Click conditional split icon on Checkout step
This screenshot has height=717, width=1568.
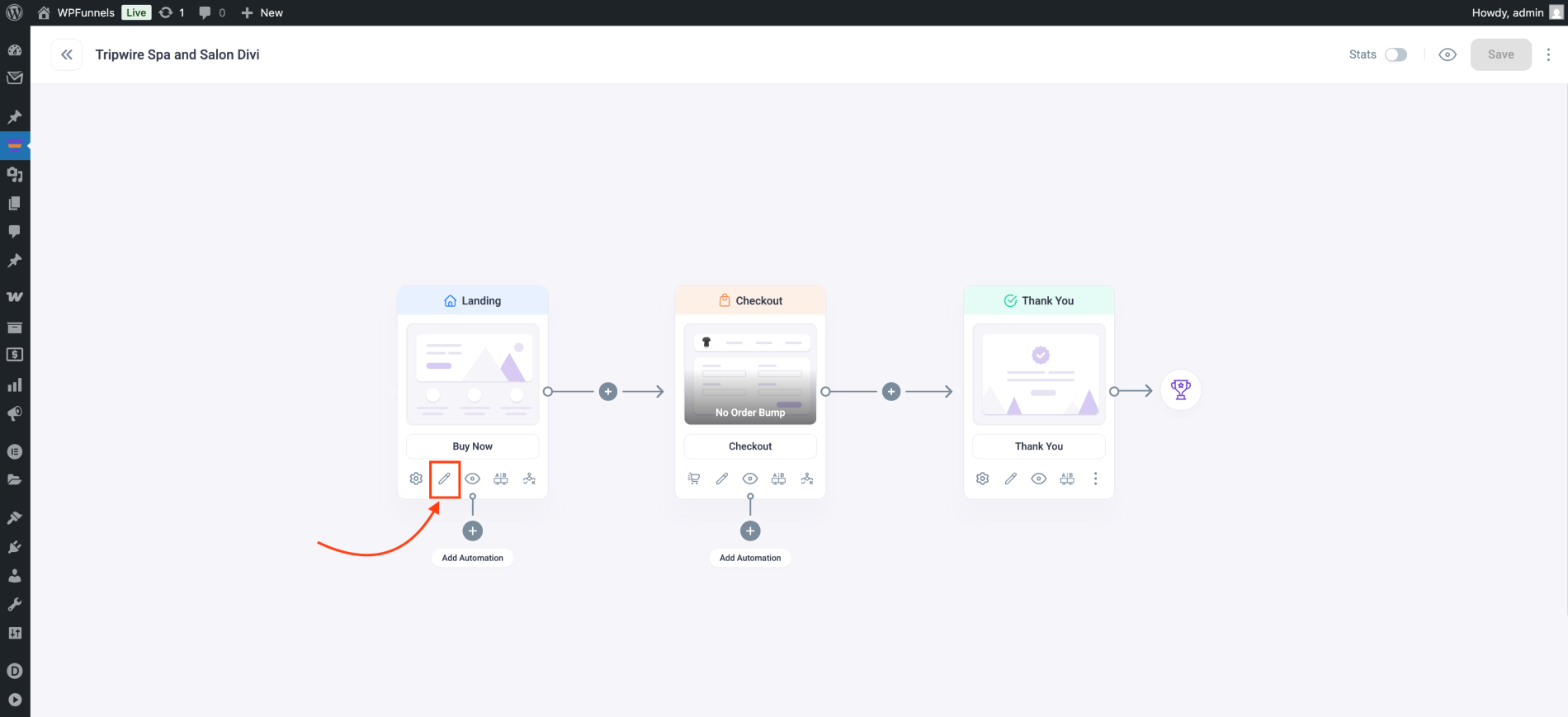tap(807, 479)
